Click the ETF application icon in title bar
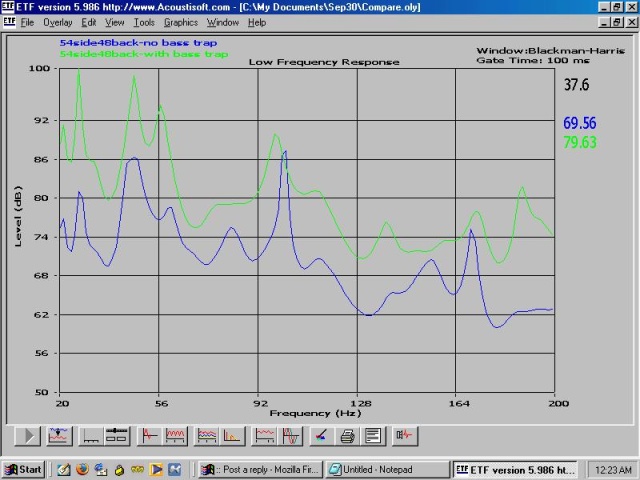This screenshot has height=480, width=640. point(8,7)
